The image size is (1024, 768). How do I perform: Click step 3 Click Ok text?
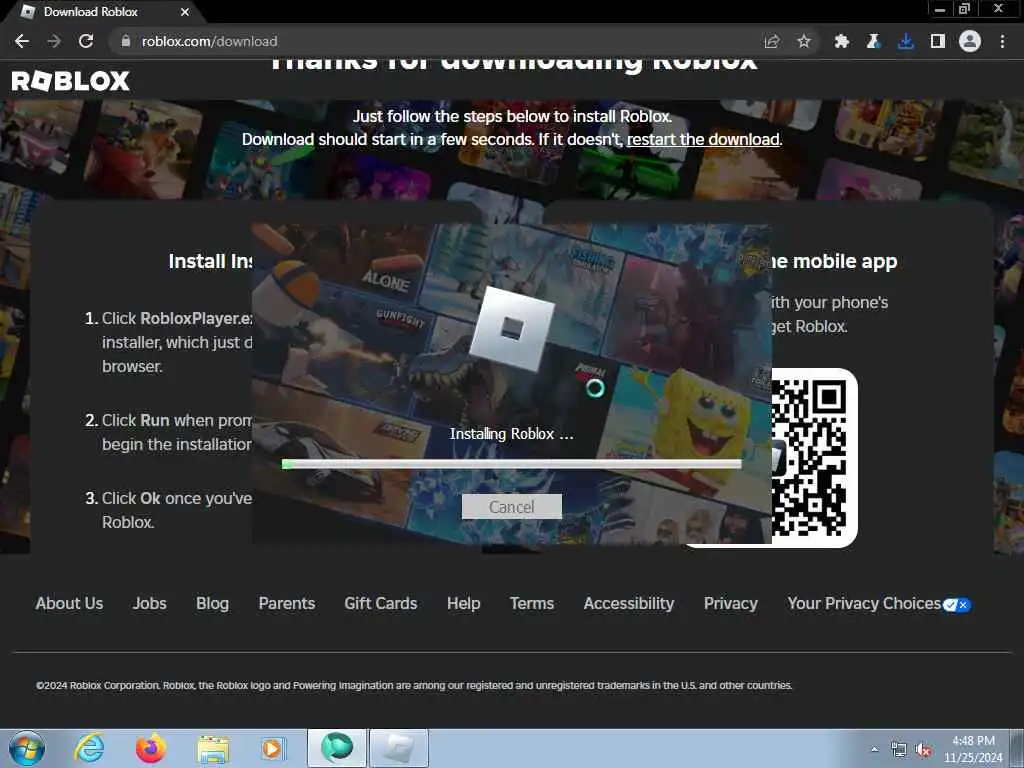(168, 510)
